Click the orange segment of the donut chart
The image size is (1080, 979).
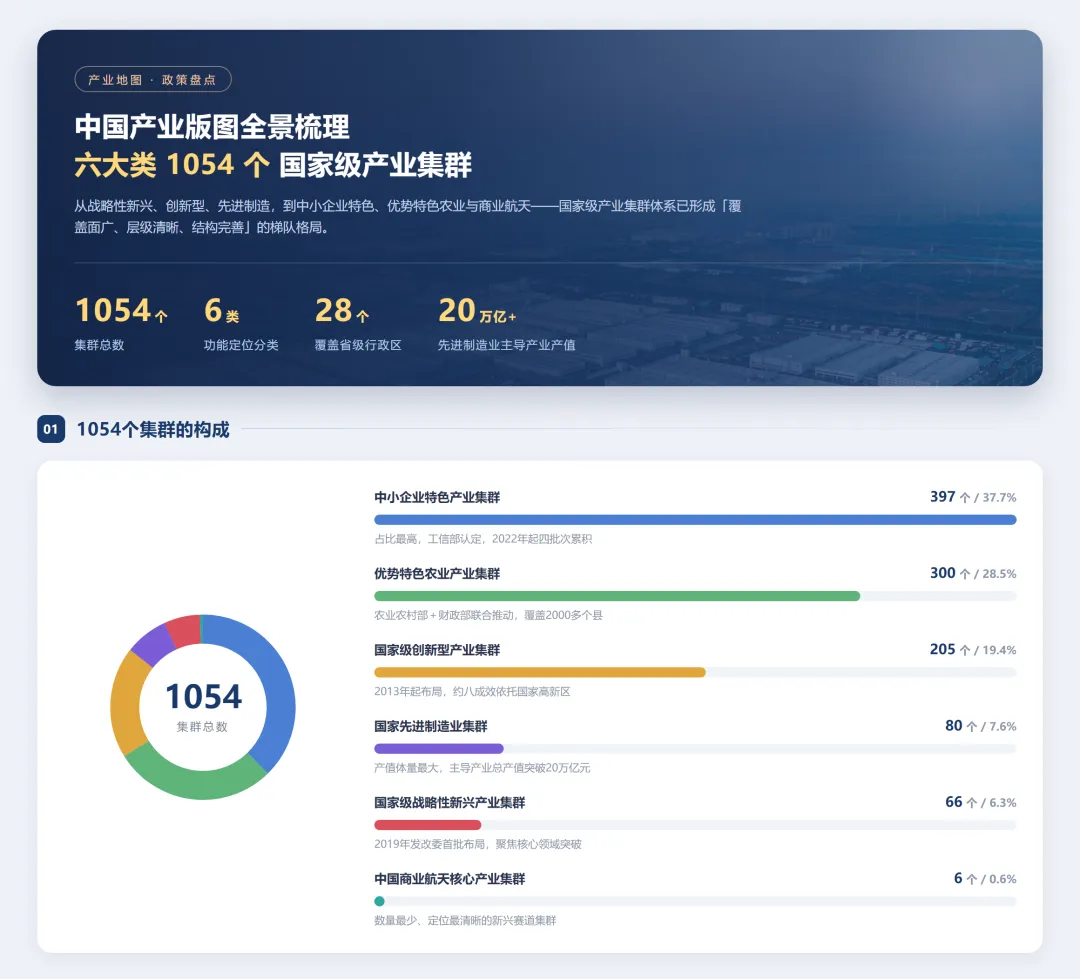click(x=127, y=703)
